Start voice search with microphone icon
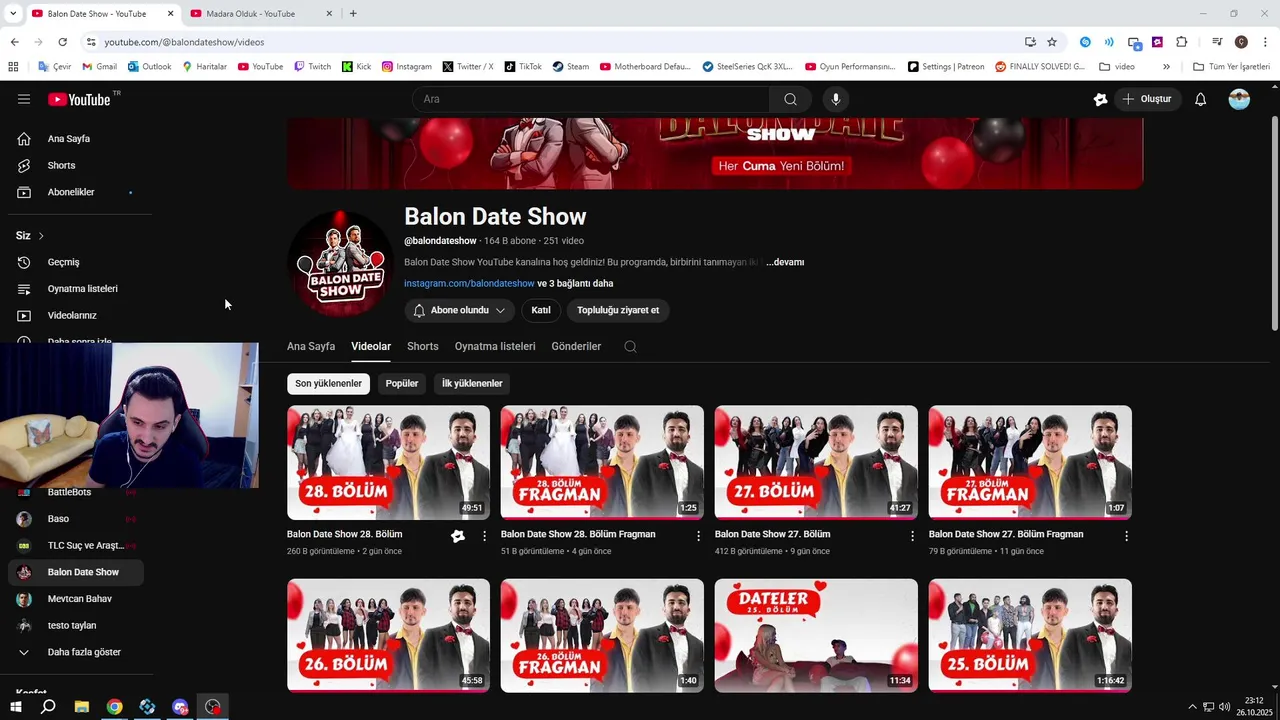Image resolution: width=1280 pixels, height=720 pixels. pos(836,99)
